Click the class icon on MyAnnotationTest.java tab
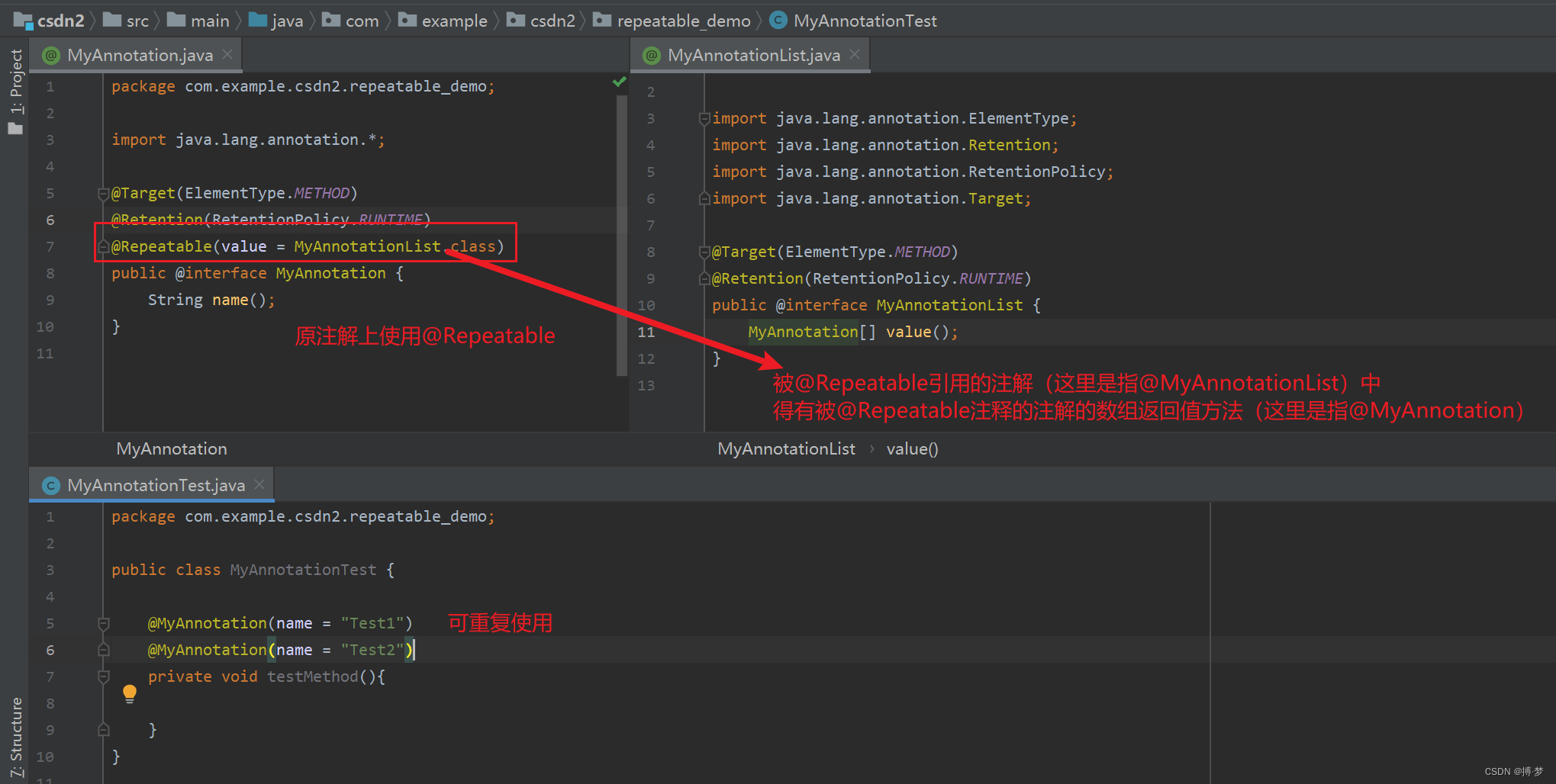Screen dimensions: 1556x784 pos(51,485)
